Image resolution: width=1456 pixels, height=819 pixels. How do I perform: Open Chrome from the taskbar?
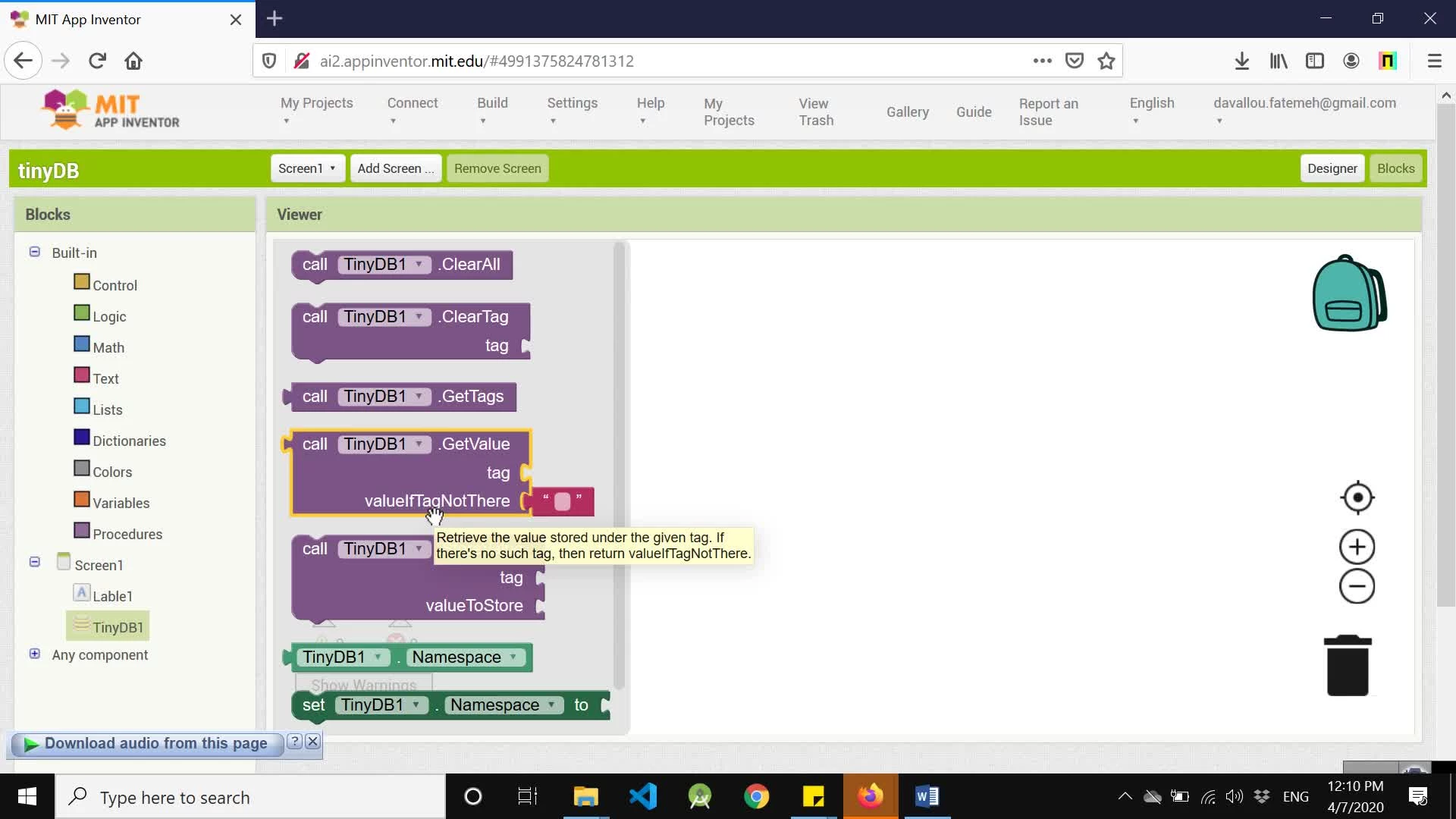point(756,796)
